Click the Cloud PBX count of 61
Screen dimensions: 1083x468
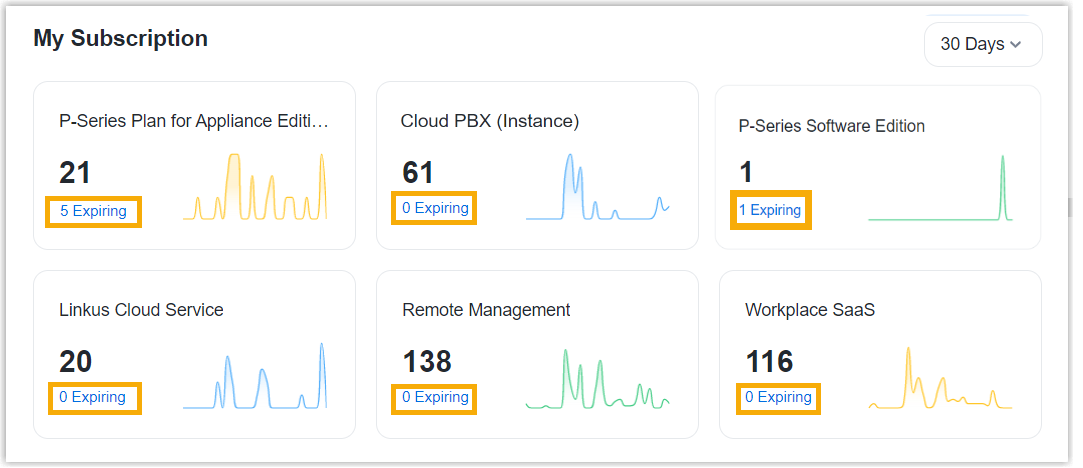point(418,173)
